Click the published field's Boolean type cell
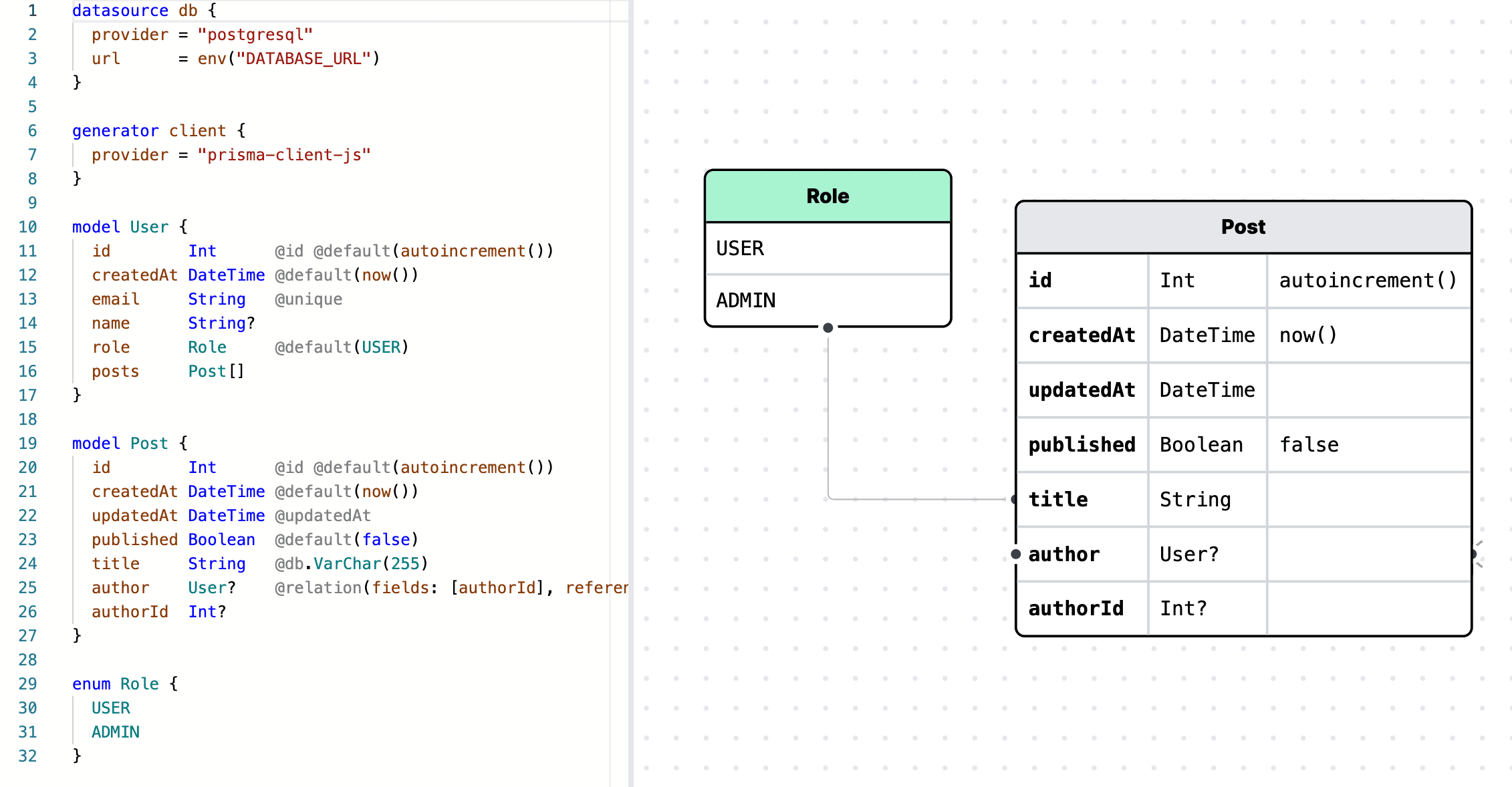 [x=1201, y=445]
